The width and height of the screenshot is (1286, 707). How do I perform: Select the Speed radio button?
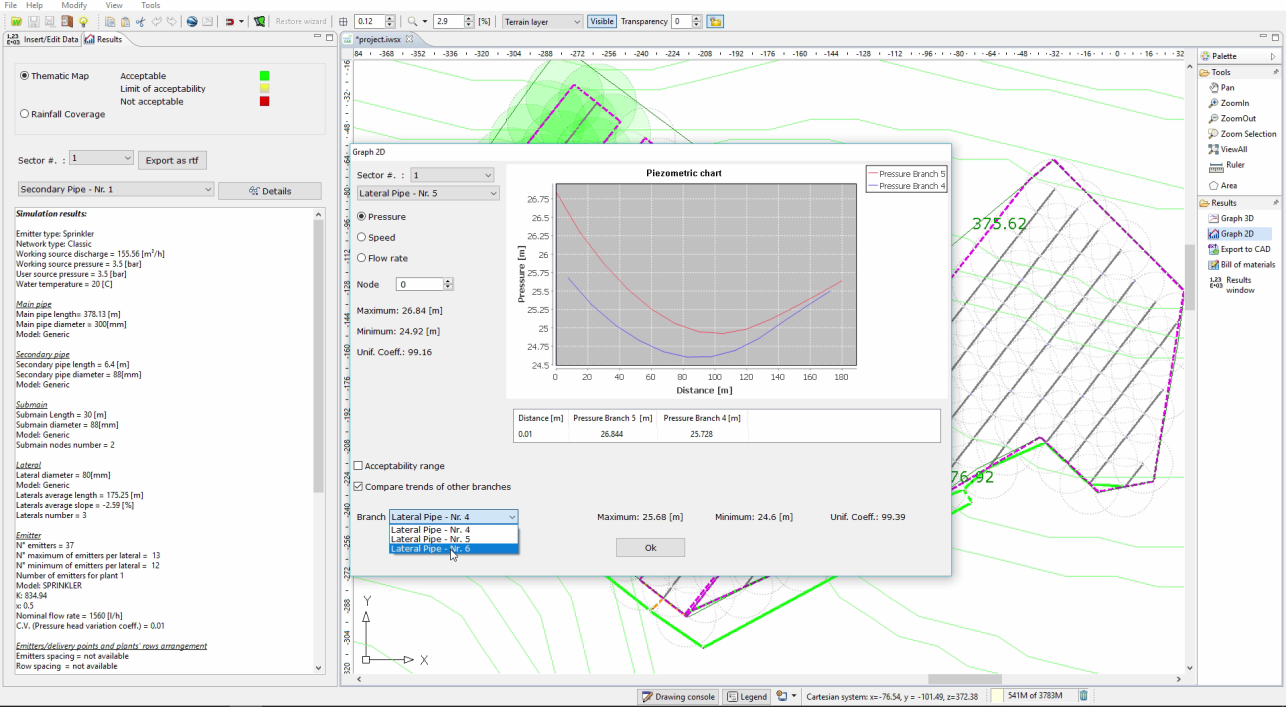click(x=363, y=238)
